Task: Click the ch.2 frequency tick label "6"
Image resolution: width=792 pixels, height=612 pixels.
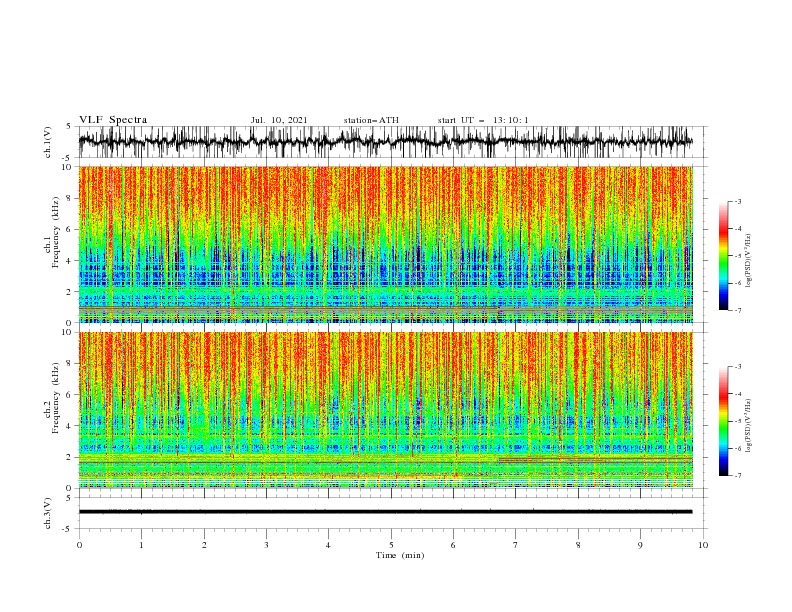Action: coord(69,395)
